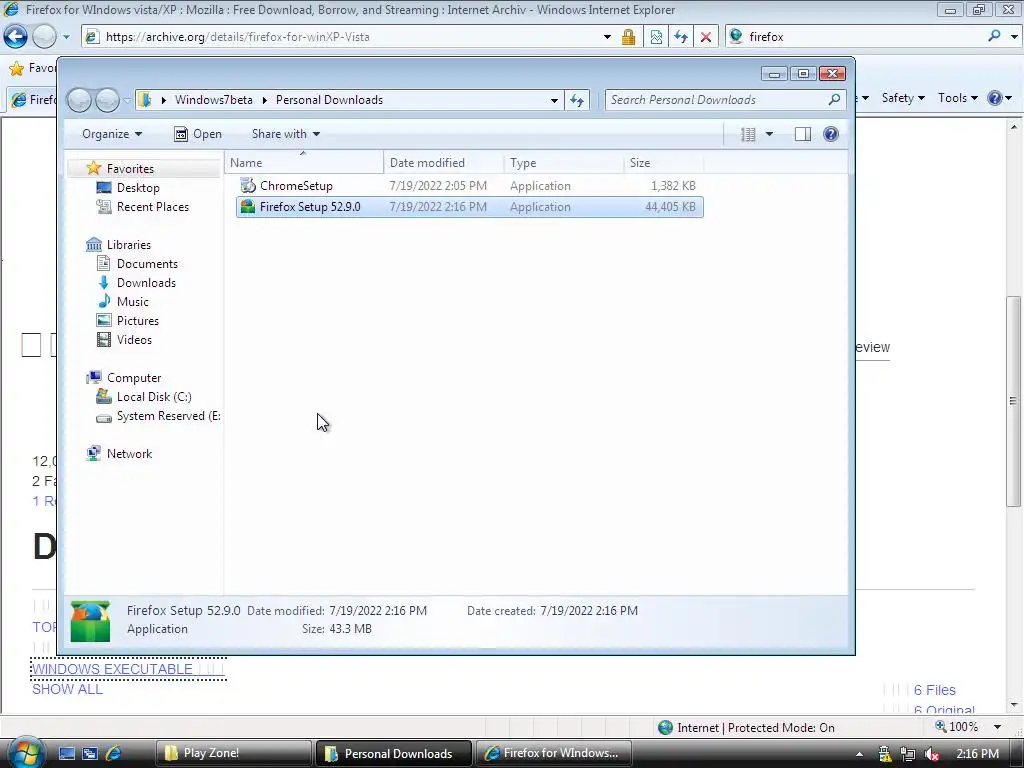
Task: Click the muted volume tray icon
Action: pyautogui.click(x=932, y=754)
